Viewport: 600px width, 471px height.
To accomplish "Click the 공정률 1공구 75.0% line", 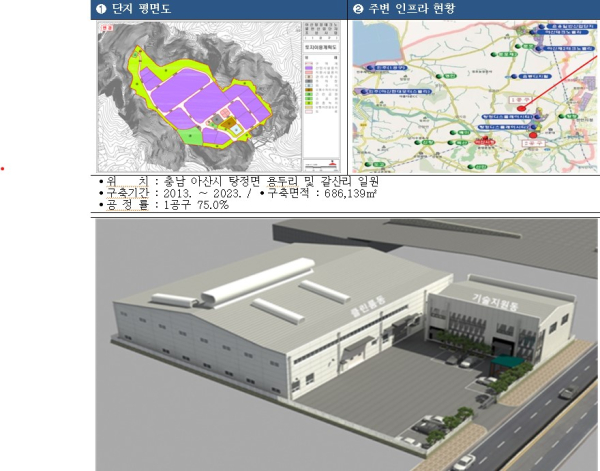I will pyautogui.click(x=165, y=205).
